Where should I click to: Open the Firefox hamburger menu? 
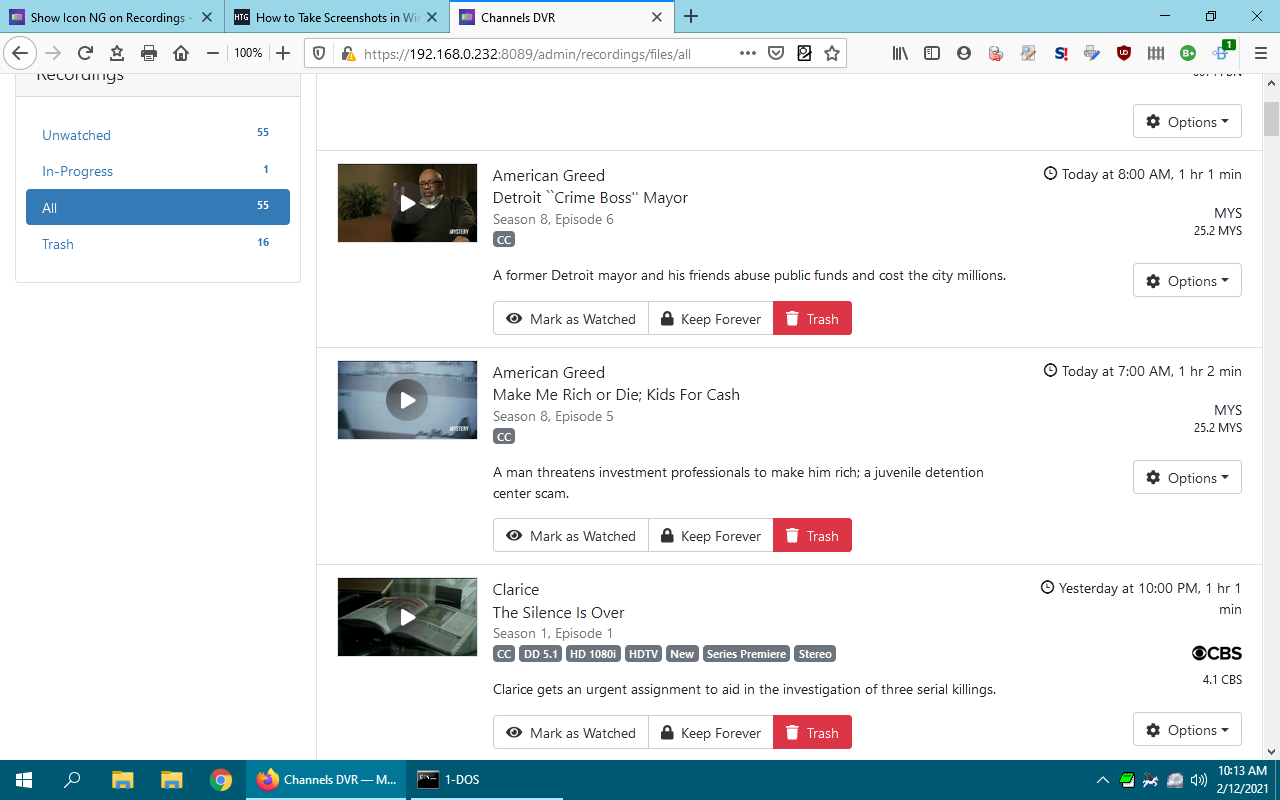click(1260, 53)
